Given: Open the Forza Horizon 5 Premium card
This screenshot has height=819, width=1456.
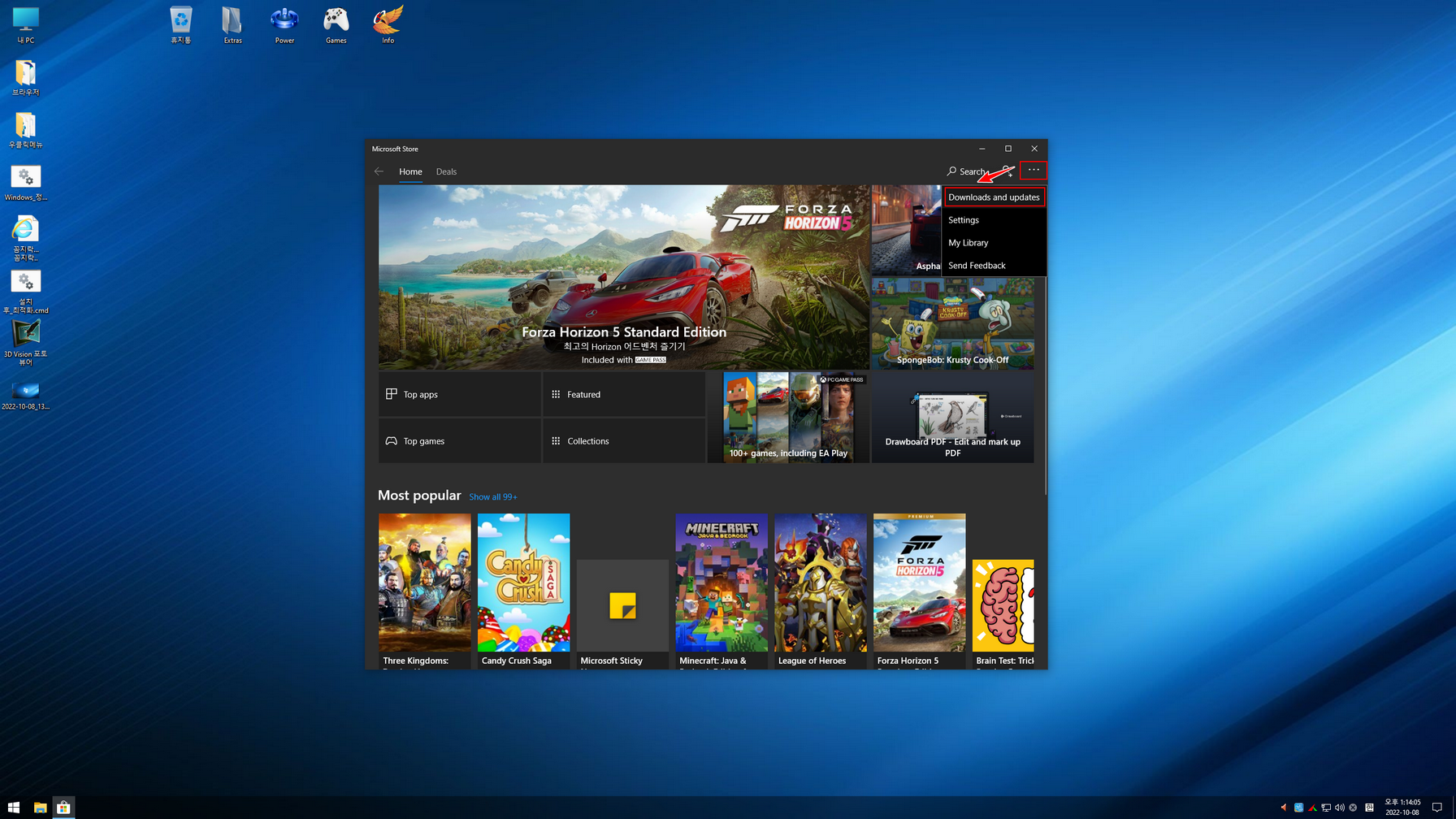Looking at the screenshot, I should click(x=919, y=591).
